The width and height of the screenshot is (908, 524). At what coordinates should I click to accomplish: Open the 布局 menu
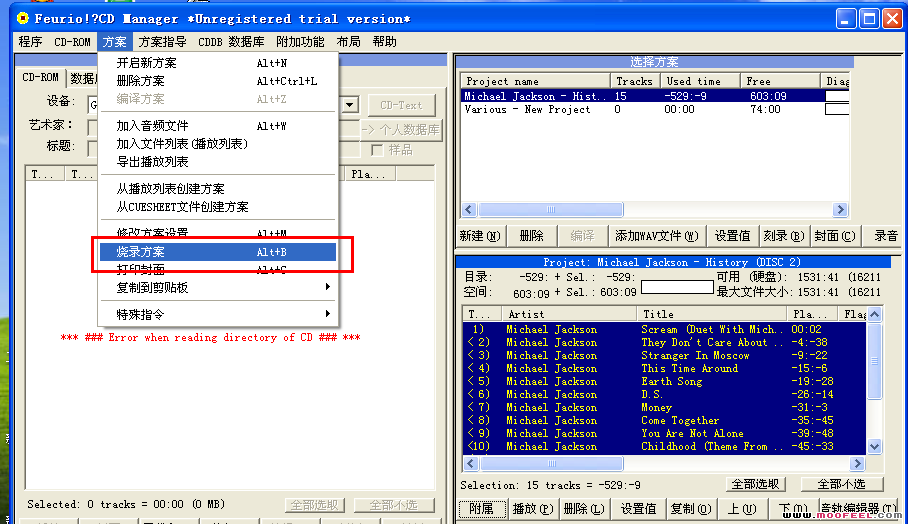pyautogui.click(x=348, y=42)
